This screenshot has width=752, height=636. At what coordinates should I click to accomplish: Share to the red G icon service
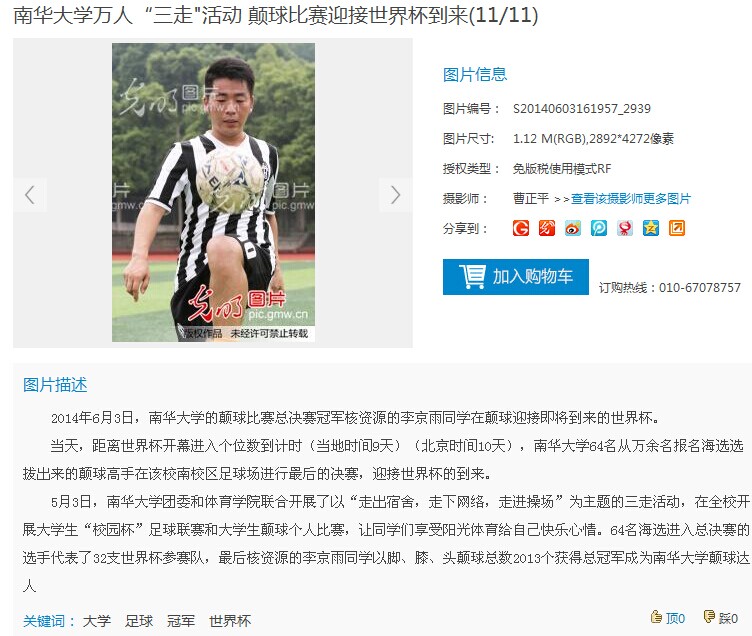point(521,228)
